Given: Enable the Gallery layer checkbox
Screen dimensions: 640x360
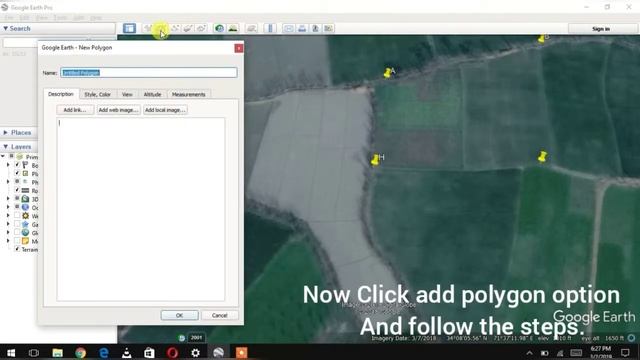Looking at the screenshot, I should coord(17,224).
